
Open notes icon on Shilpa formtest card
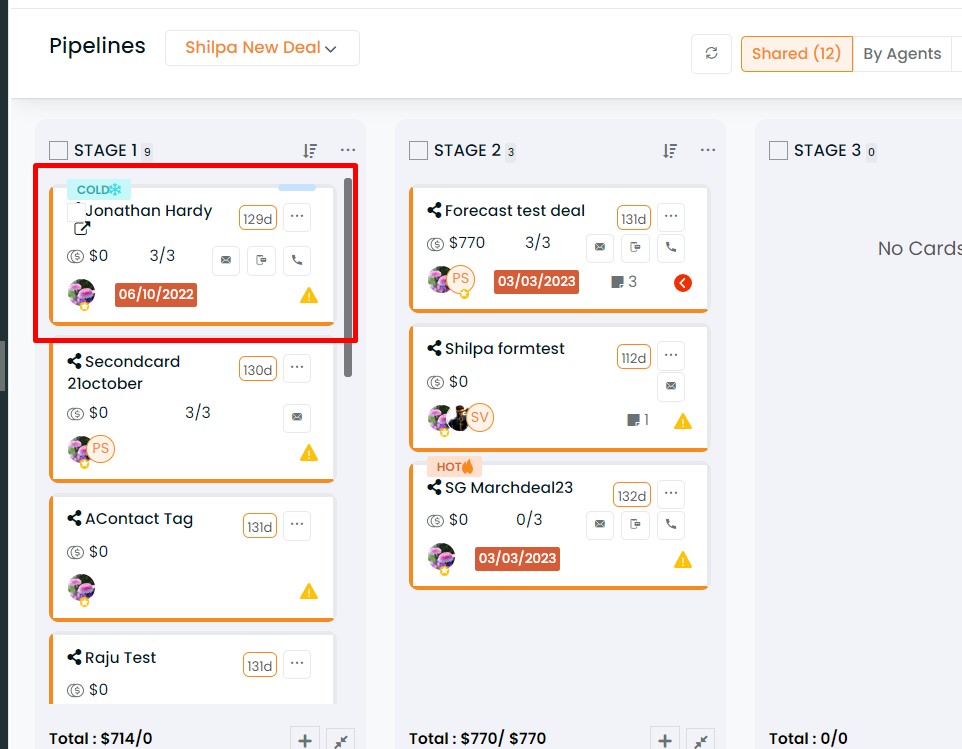click(x=634, y=420)
